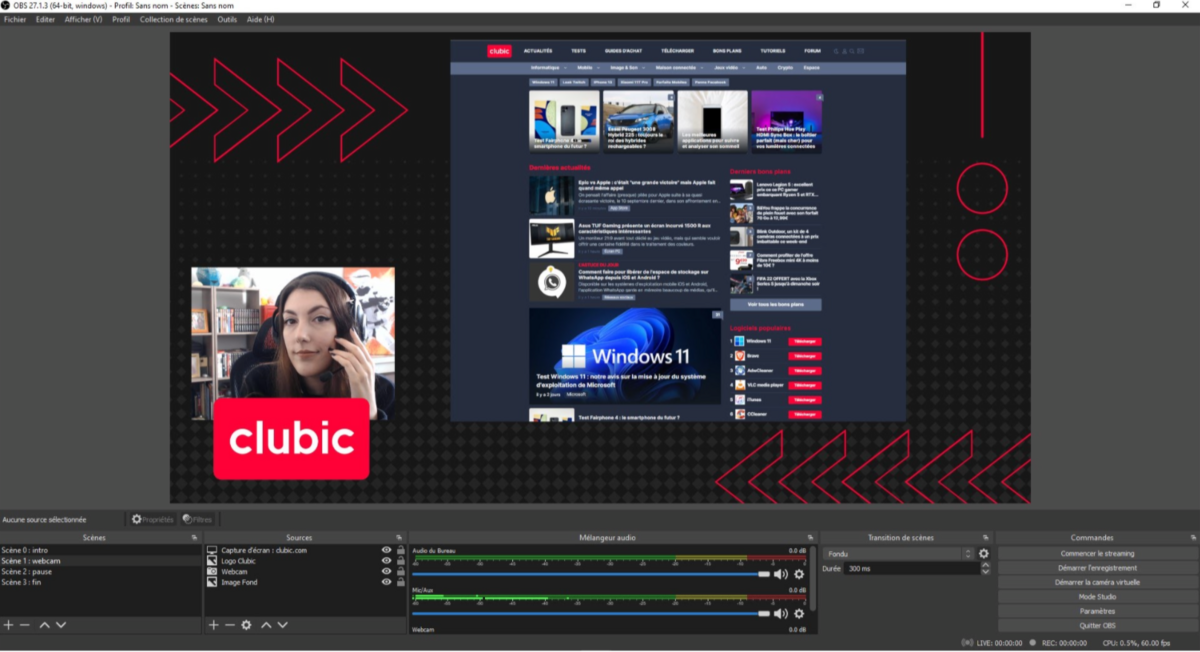The height and width of the screenshot is (652, 1200).
Task: Select Scène 1 : webcam
Action: 100,560
